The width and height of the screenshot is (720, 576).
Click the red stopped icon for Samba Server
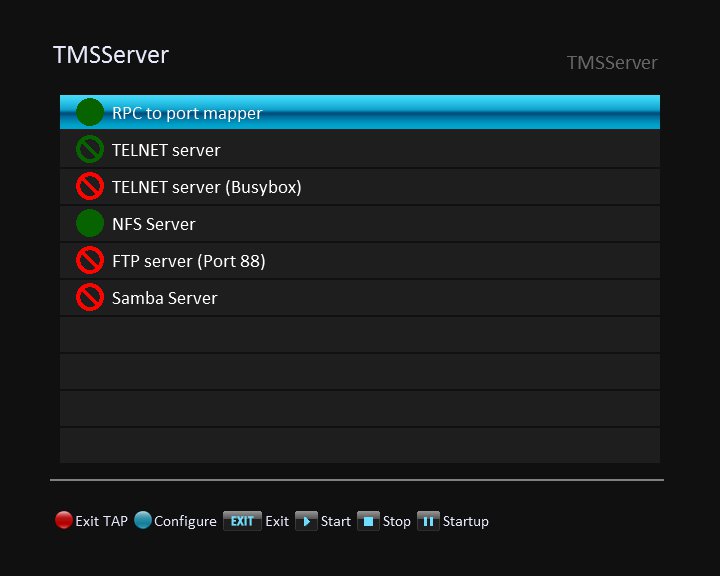pyautogui.click(x=90, y=297)
